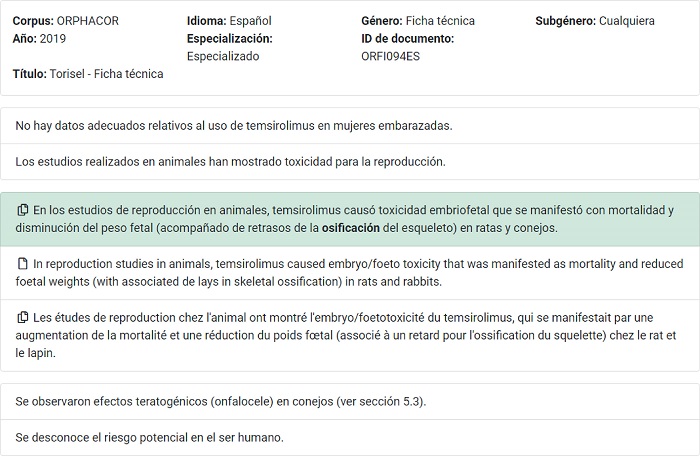The width and height of the screenshot is (700, 456).
Task: Click the Año 2019 field
Action: 38,38
